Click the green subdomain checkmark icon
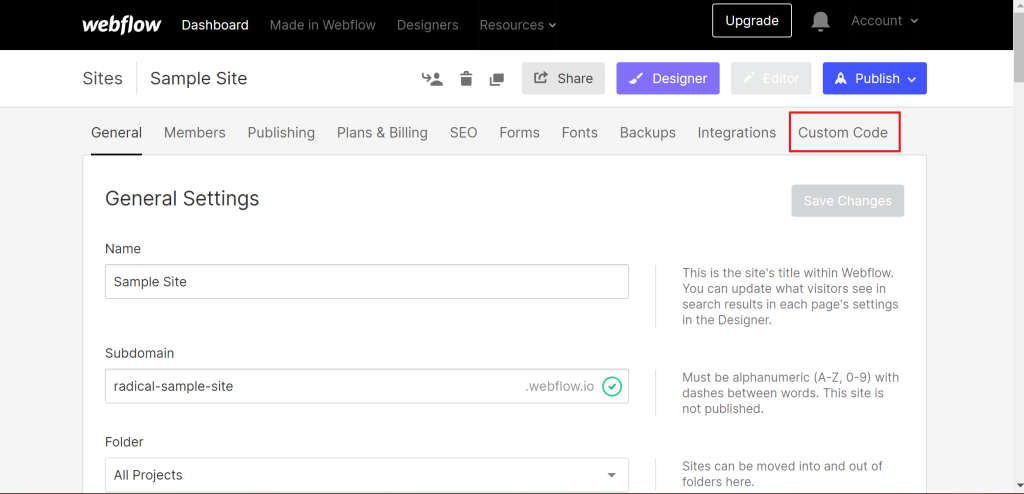Image resolution: width=1024 pixels, height=494 pixels. (x=611, y=386)
